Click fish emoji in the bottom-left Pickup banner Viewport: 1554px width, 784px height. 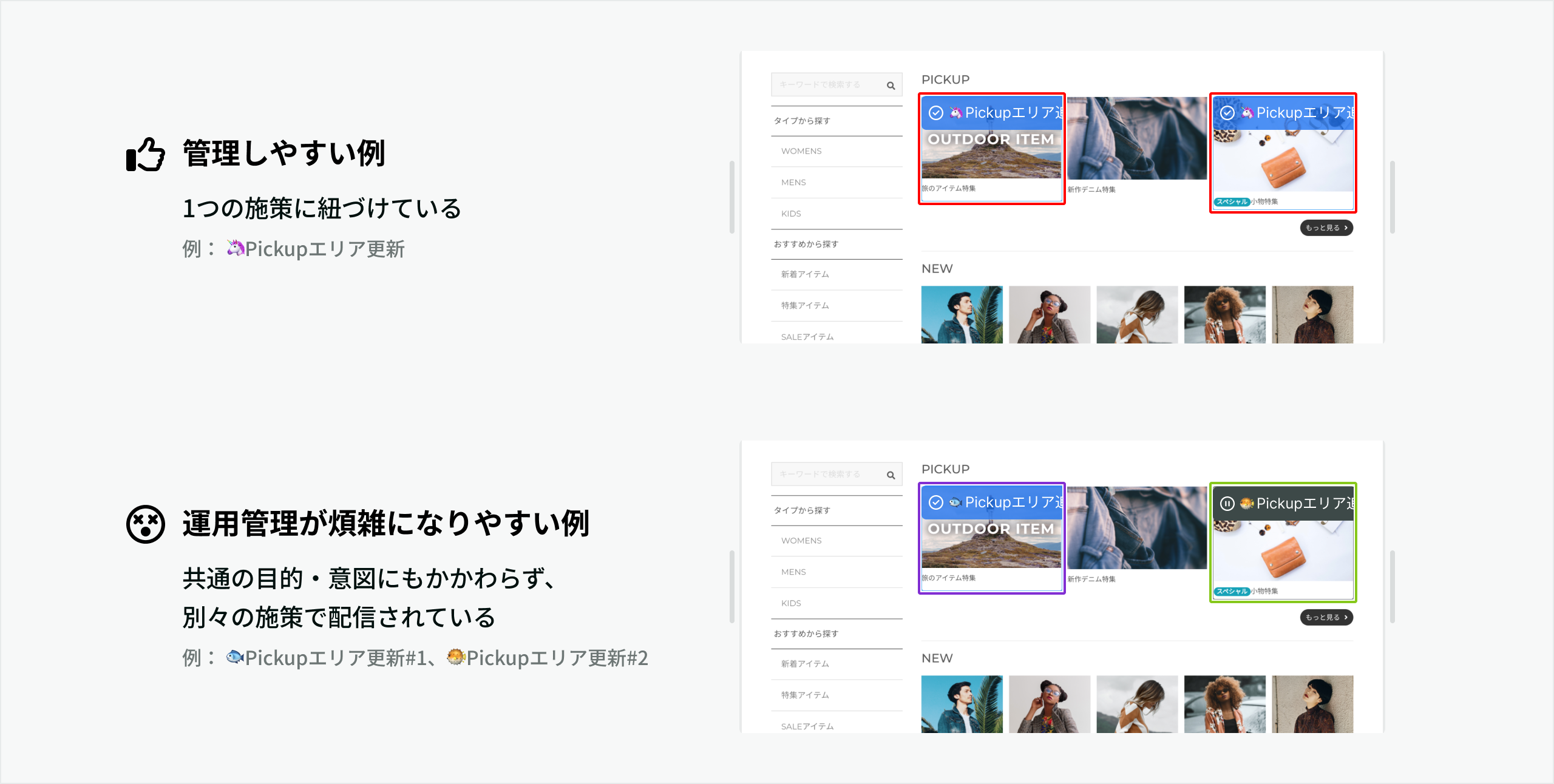tap(955, 502)
